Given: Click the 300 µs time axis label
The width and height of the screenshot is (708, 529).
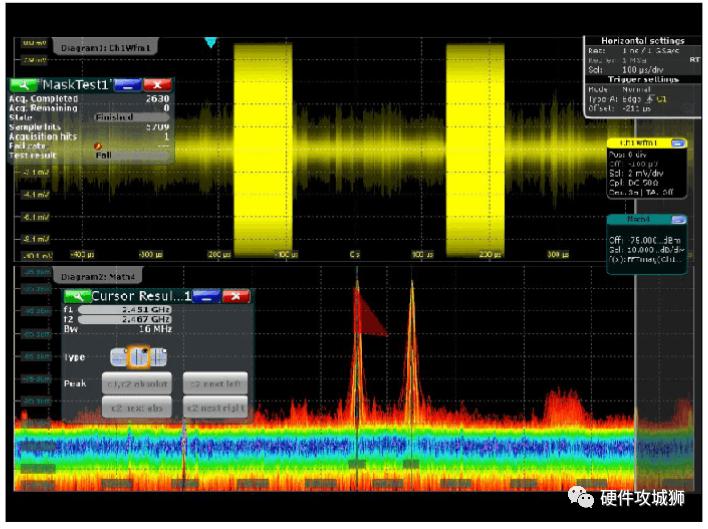Looking at the screenshot, I should pos(558,255).
